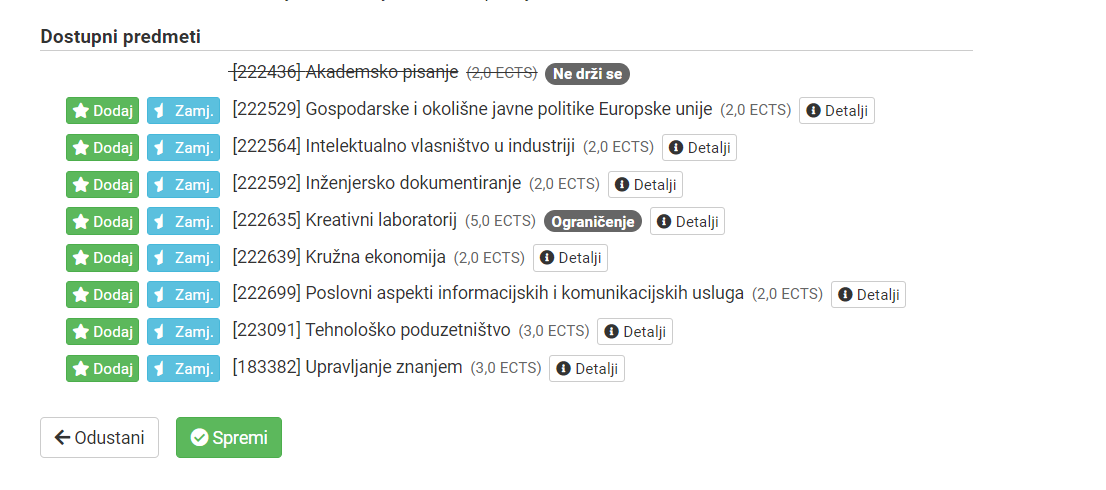Click substitute icon on Inženjersko dokumentiranje Zamj.
This screenshot has height=490, width=1106.
[x=159, y=185]
